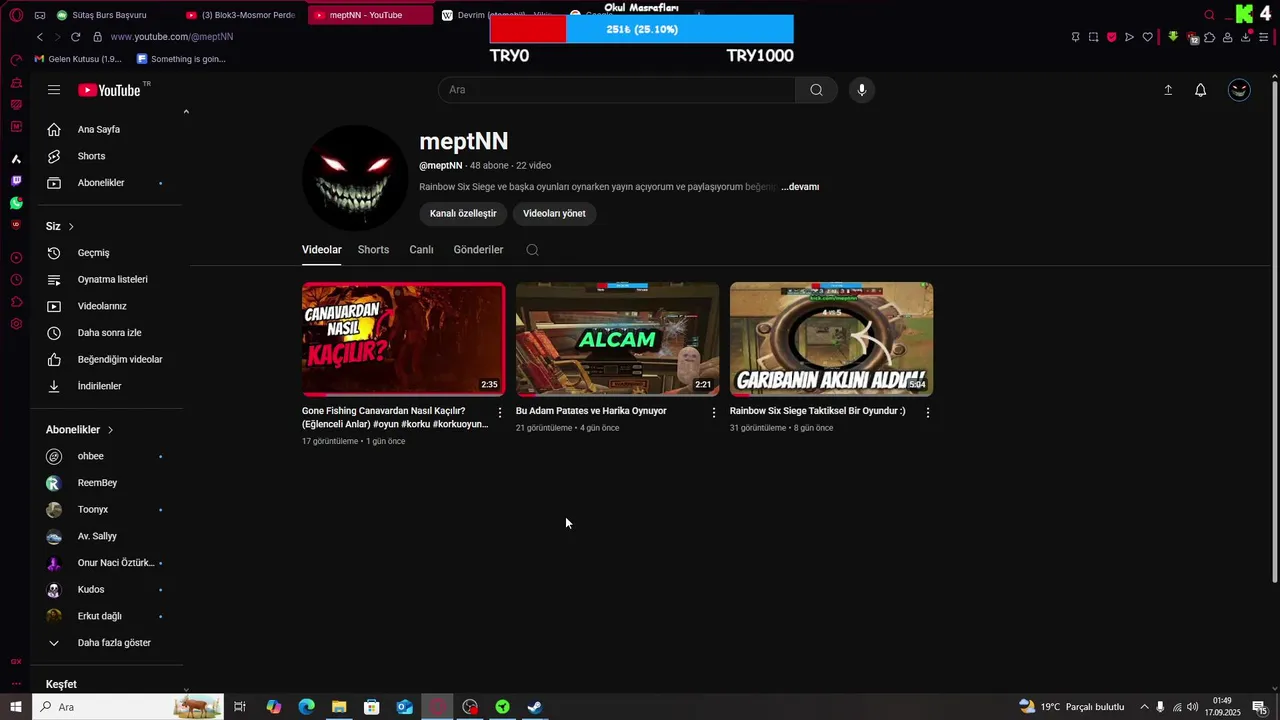This screenshot has height=720, width=1280.
Task: Open YouTube notifications bell
Action: click(x=1201, y=90)
